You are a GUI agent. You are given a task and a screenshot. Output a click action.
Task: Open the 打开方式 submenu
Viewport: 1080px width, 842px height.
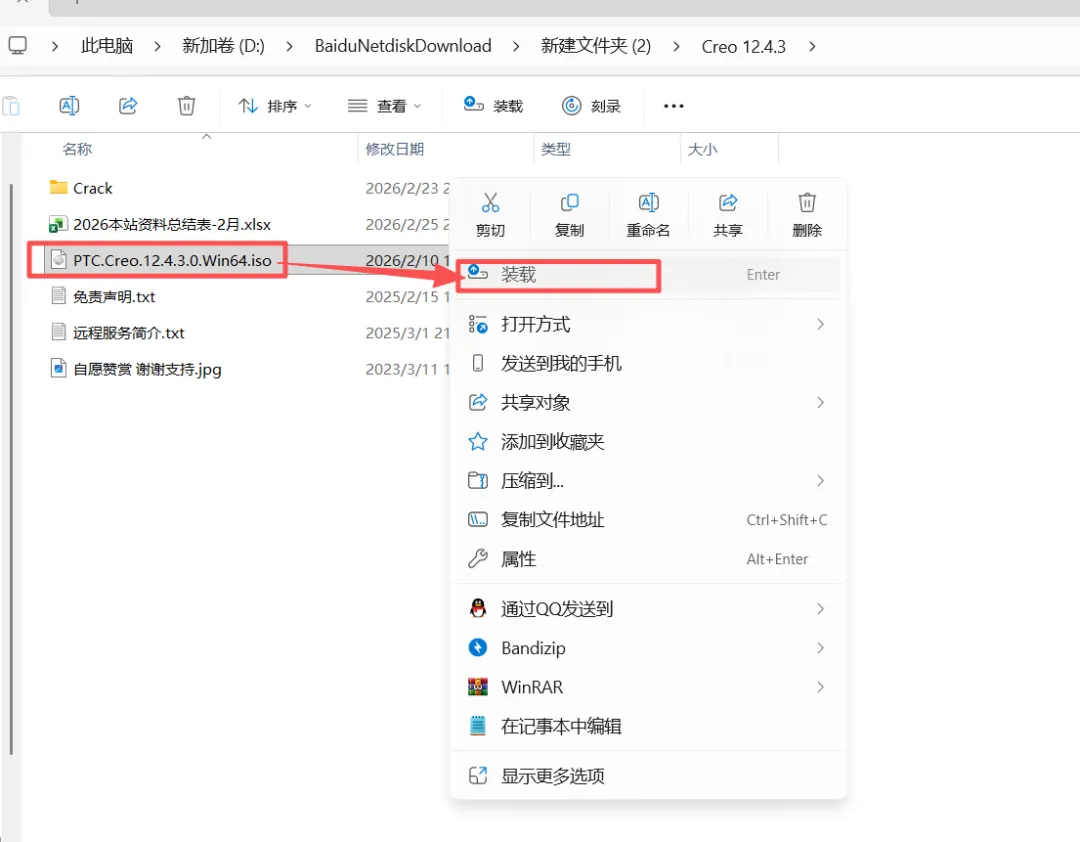[647, 324]
